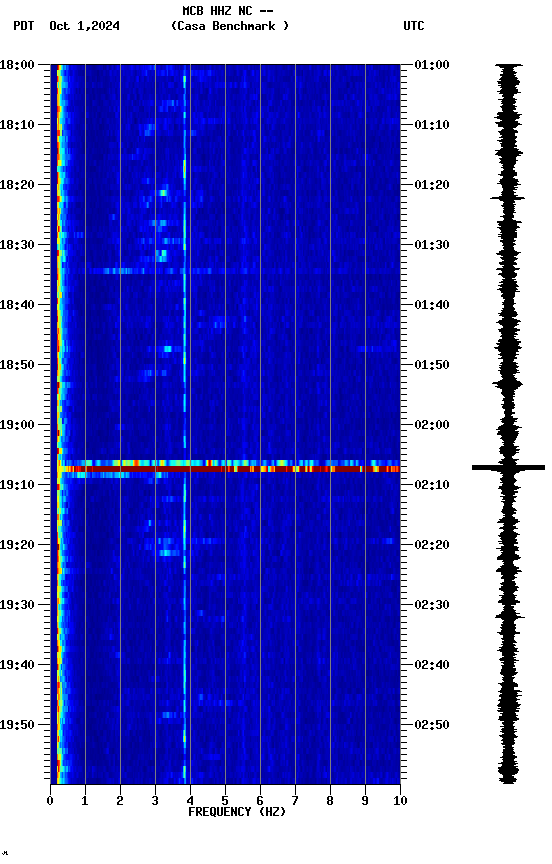The height and width of the screenshot is (864, 552).
Task: Click the 02:30 UTC time label
Action: point(432,606)
